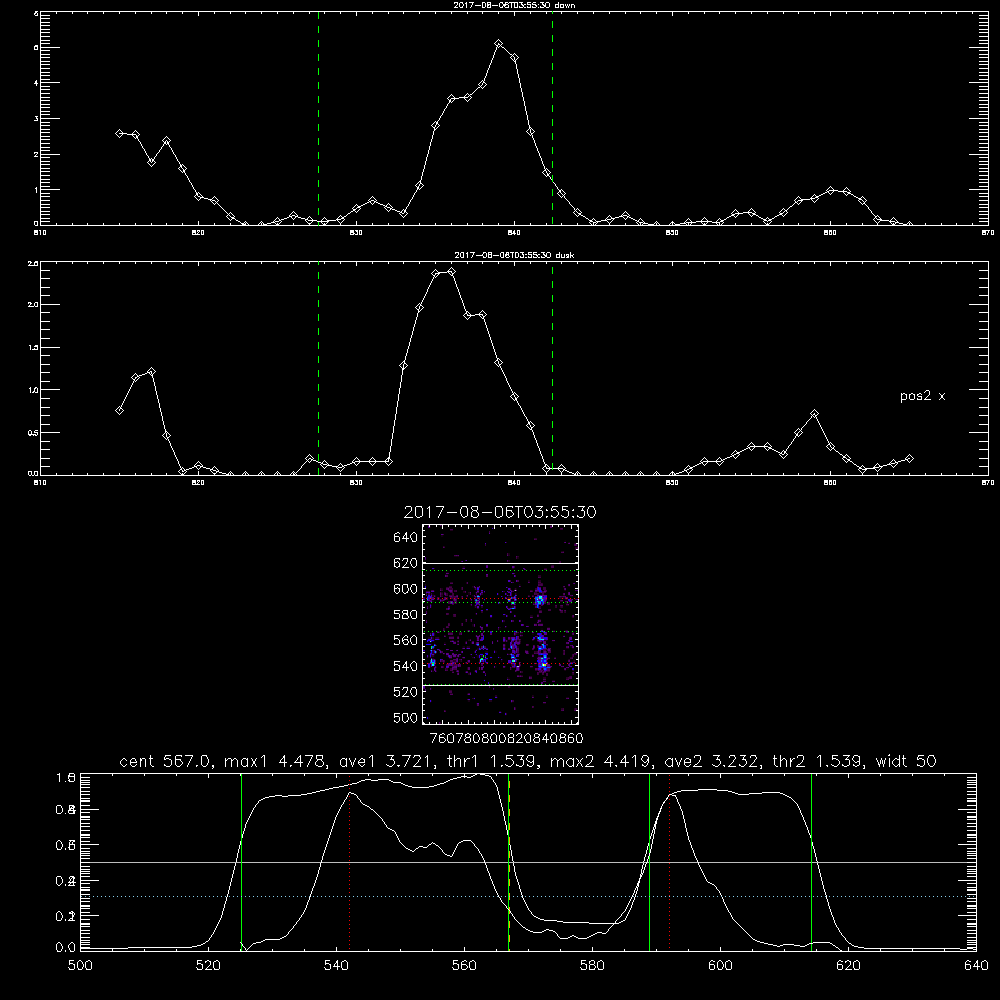Viewport: 1000px width, 1000px height.
Task: Select the right green dashed line in the dusk plot
Action: [x=552, y=368]
